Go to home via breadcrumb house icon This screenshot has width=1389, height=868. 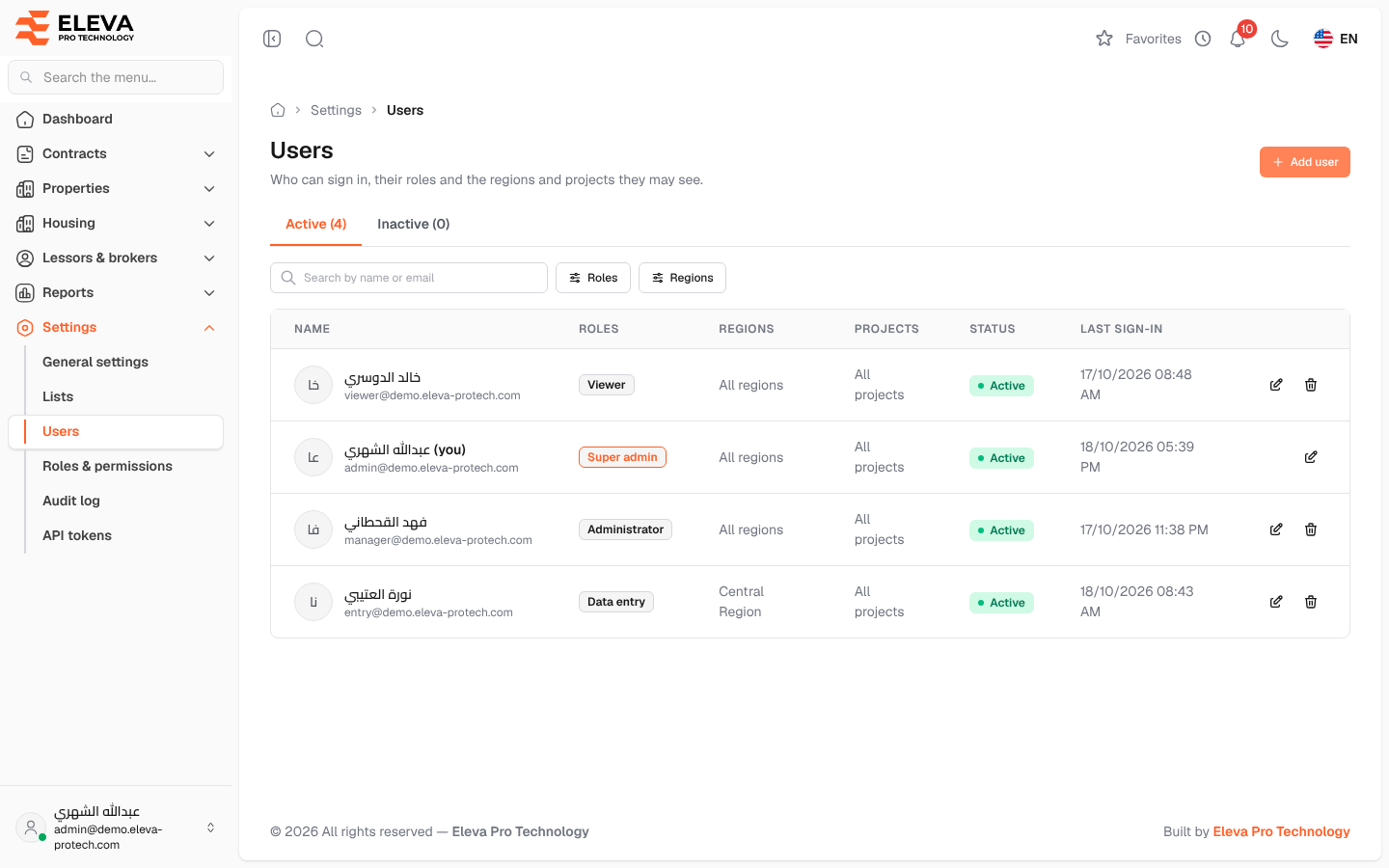tap(278, 110)
